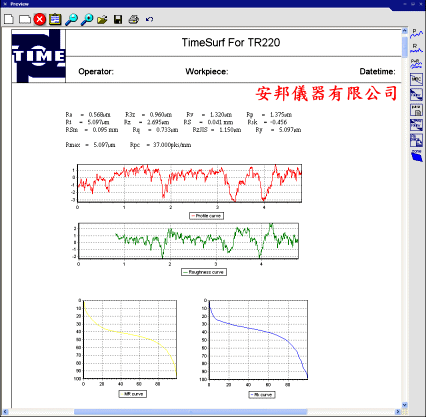Click the vertical scrollbar down arrow
426x417 pixels.
pyautogui.click(x=405, y=405)
